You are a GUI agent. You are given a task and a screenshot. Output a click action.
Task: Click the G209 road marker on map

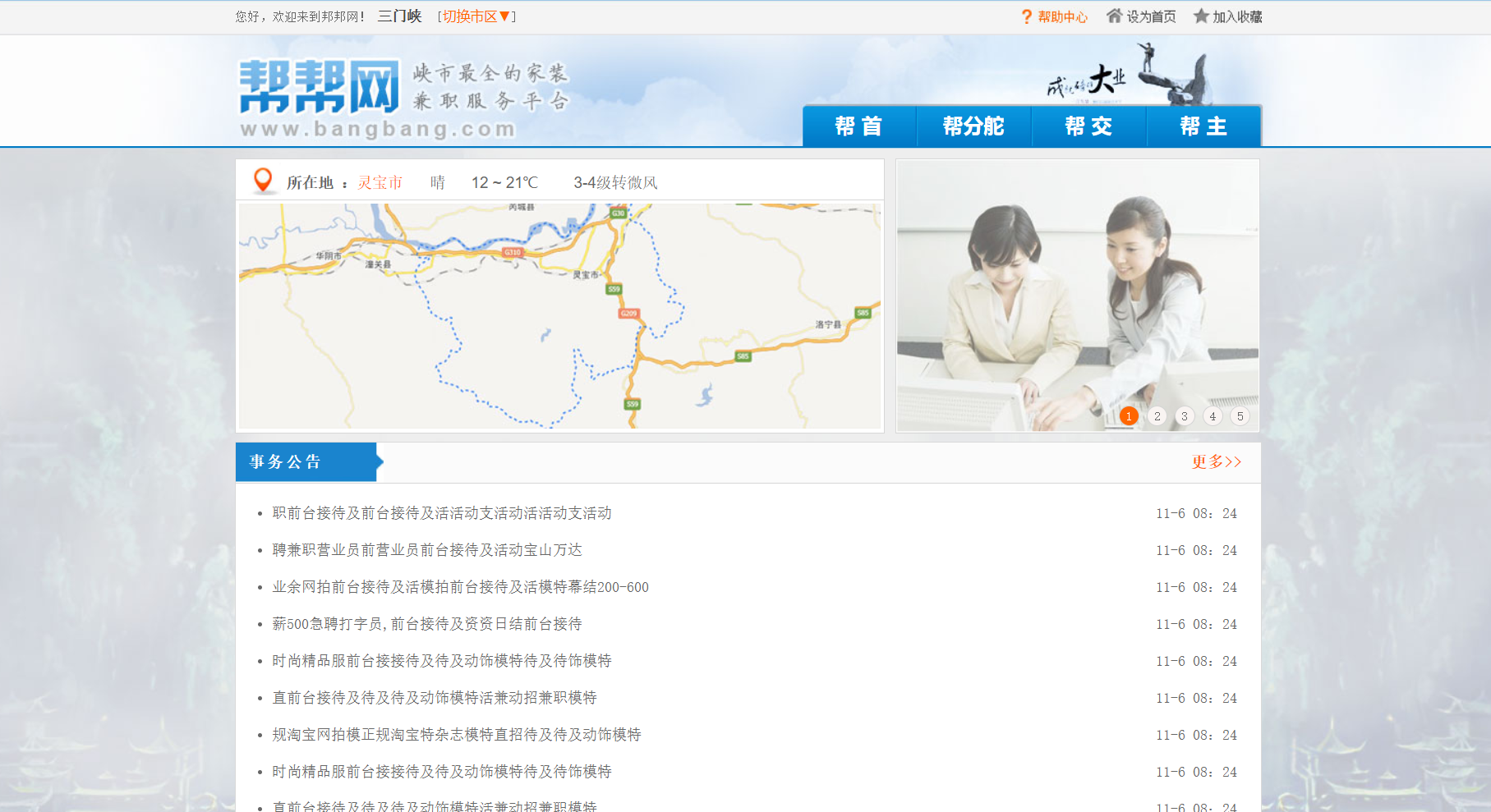point(628,314)
